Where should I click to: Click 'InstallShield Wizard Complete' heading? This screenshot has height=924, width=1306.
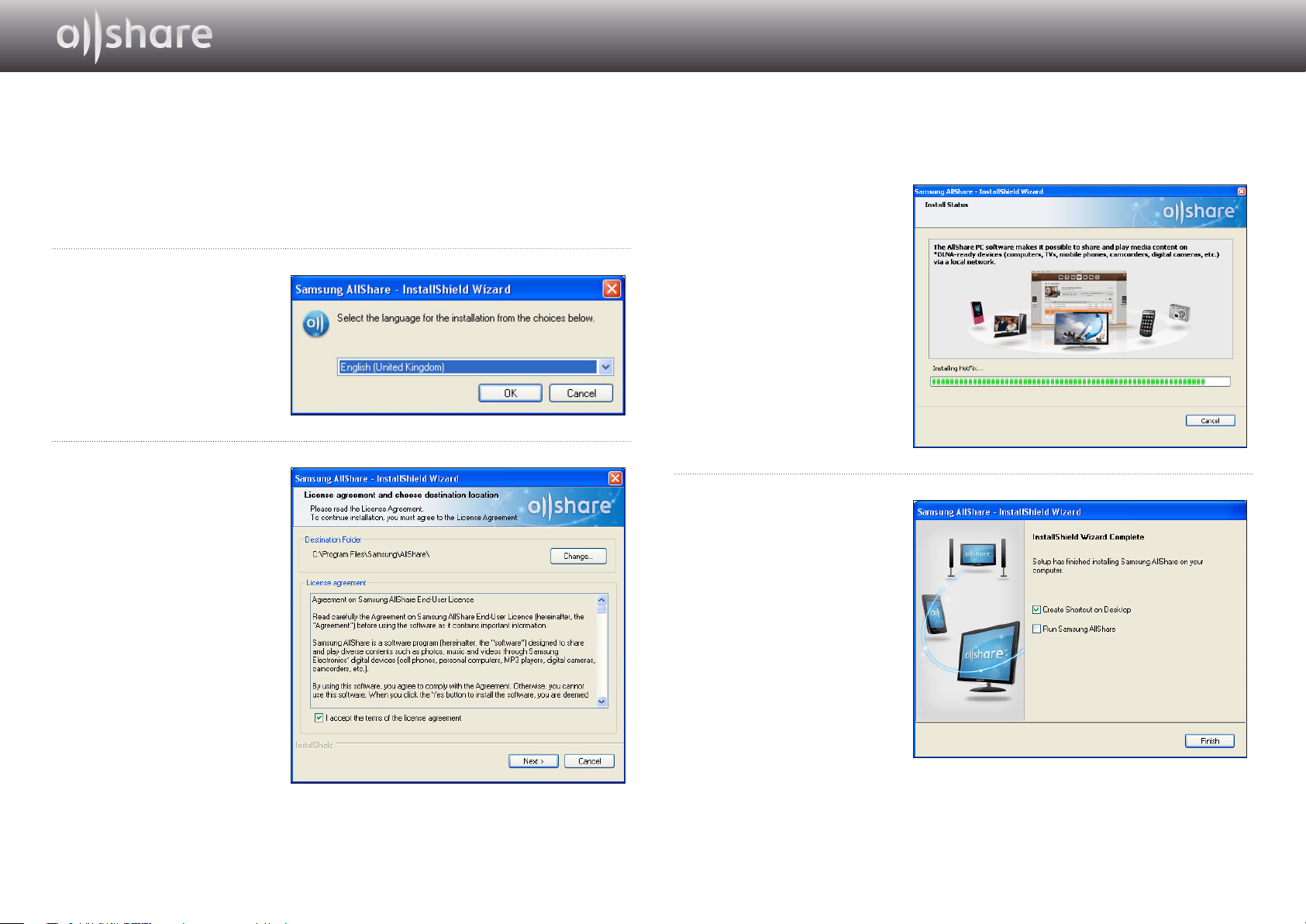coord(1088,536)
